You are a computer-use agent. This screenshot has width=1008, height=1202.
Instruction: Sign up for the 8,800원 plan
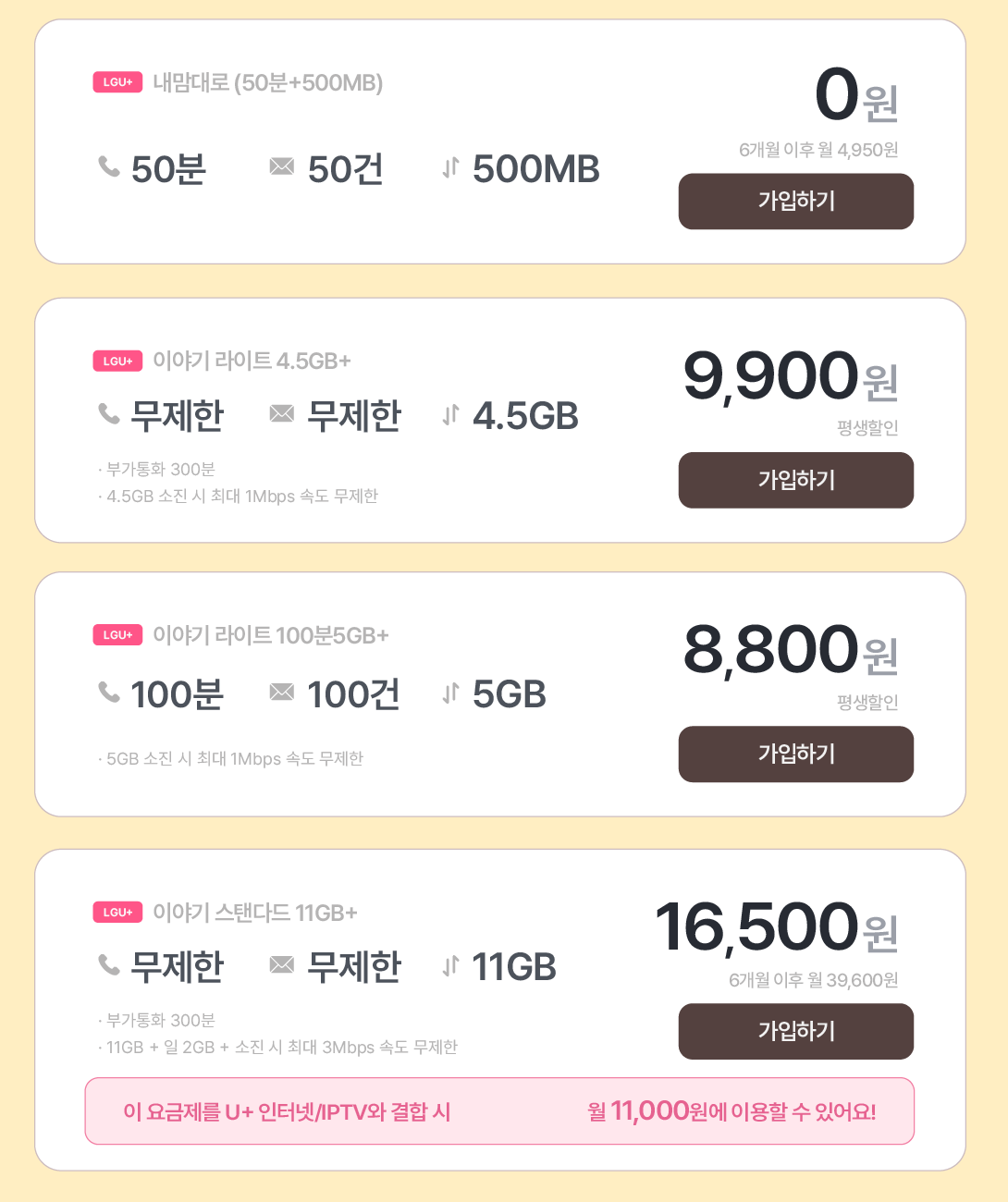795,754
